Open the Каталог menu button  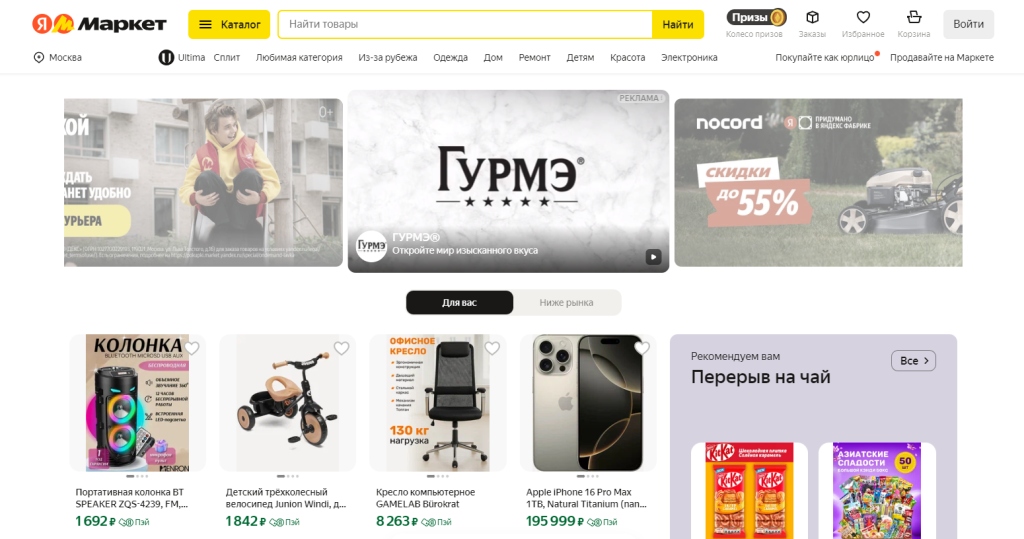click(x=229, y=24)
